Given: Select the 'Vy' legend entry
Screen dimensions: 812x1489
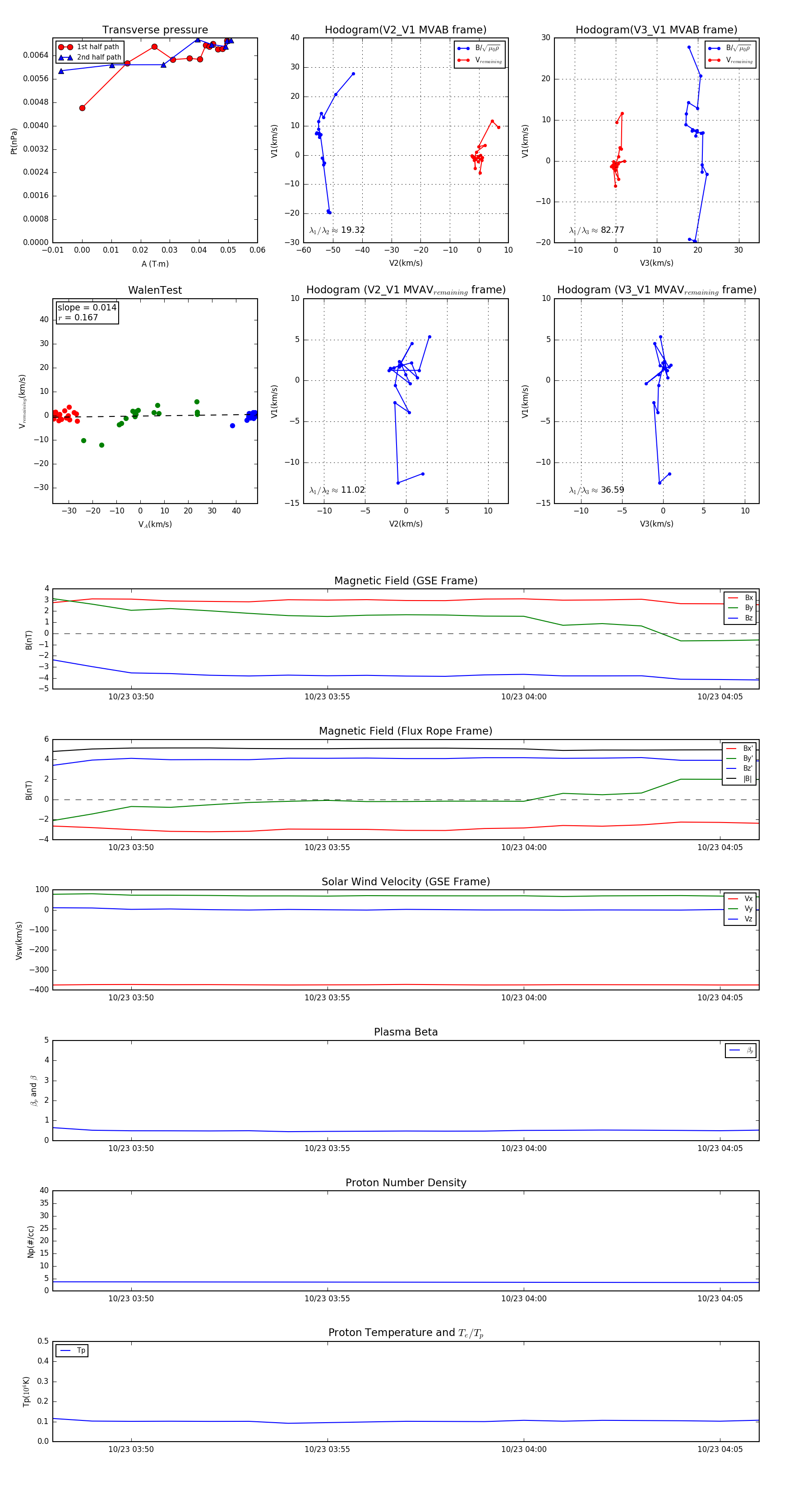Looking at the screenshot, I should click(740, 909).
